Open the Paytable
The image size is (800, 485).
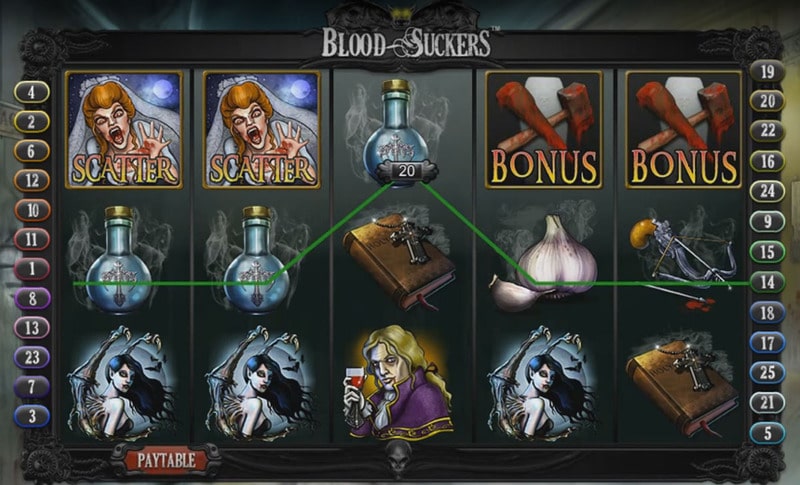tap(166, 461)
